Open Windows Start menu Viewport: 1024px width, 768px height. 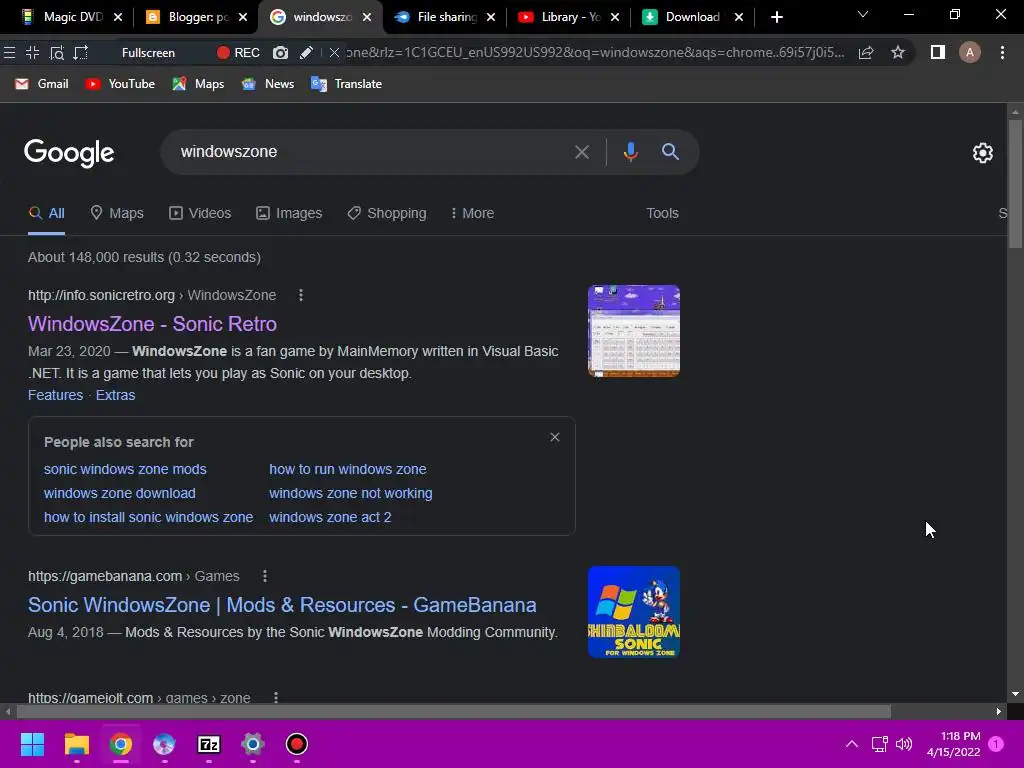[32, 744]
